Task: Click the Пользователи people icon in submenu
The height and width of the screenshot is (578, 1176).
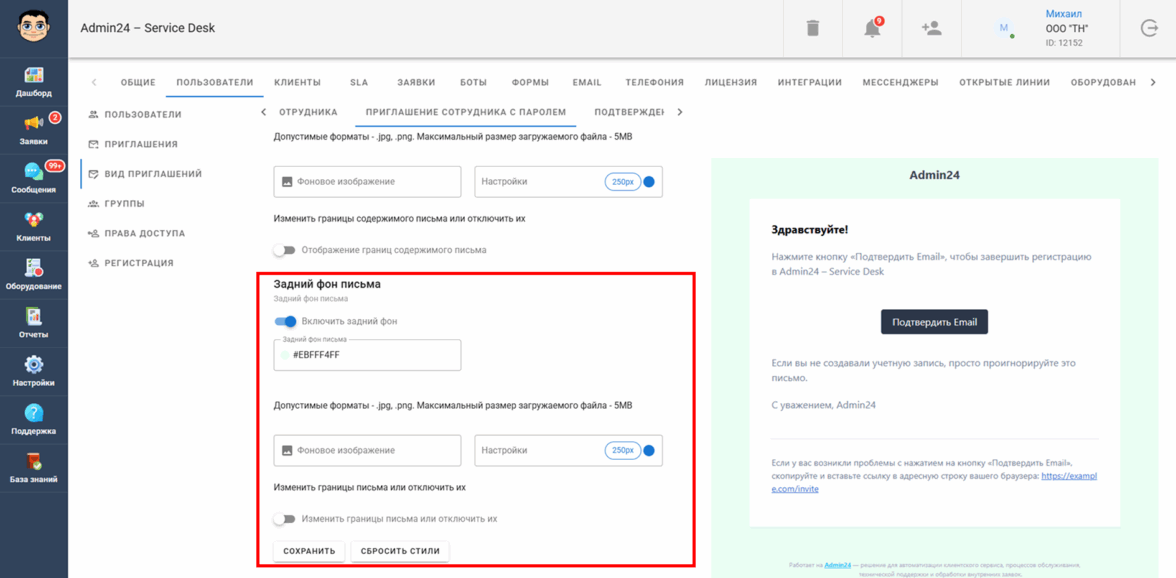Action: point(94,115)
